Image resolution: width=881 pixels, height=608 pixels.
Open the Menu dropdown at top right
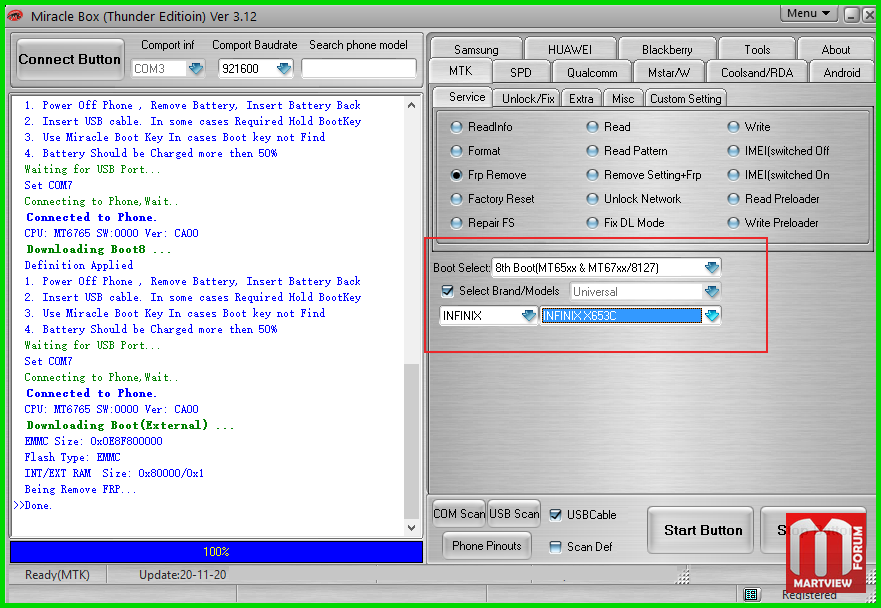(809, 13)
